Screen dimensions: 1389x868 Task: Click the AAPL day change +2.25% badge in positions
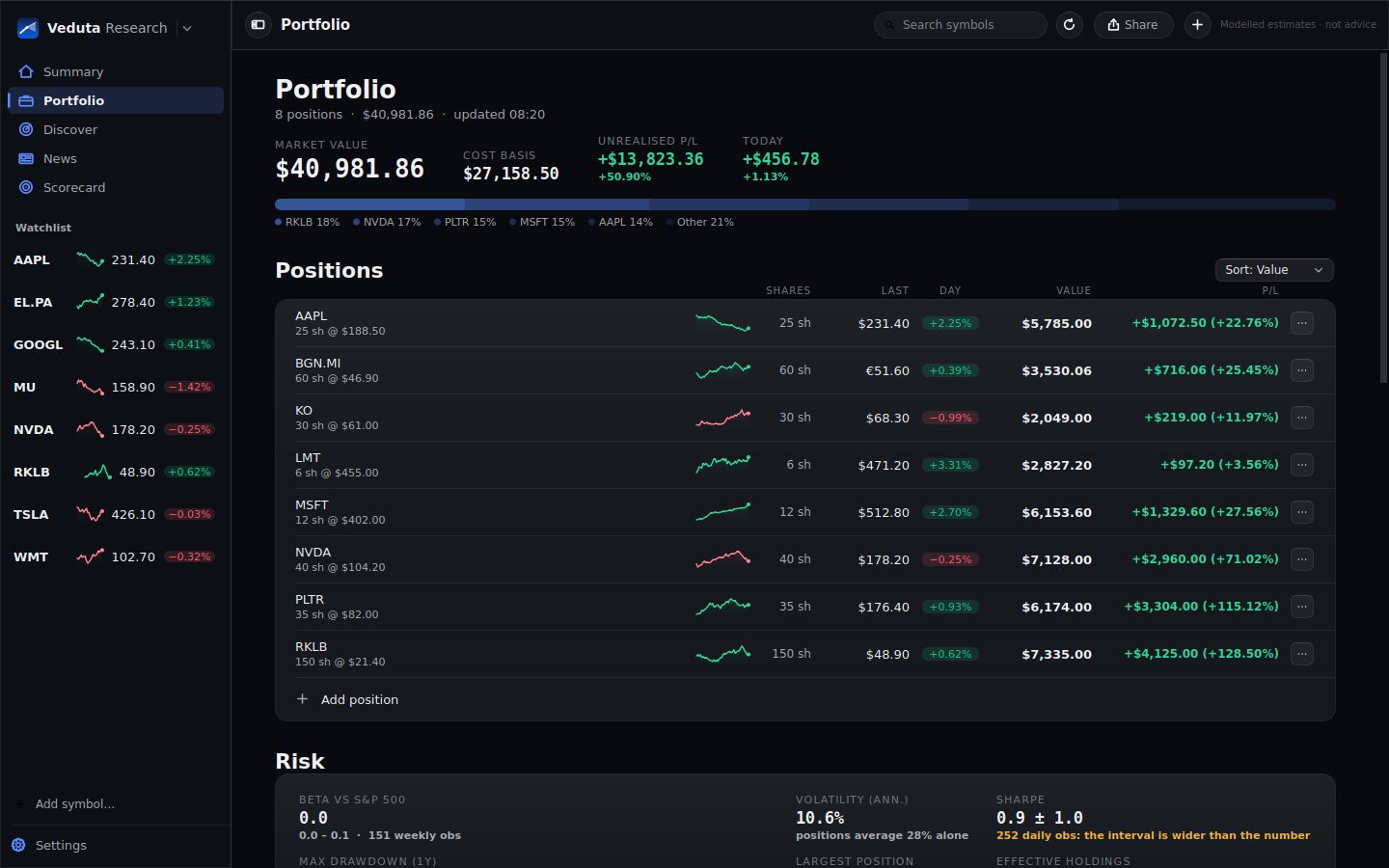(x=950, y=323)
